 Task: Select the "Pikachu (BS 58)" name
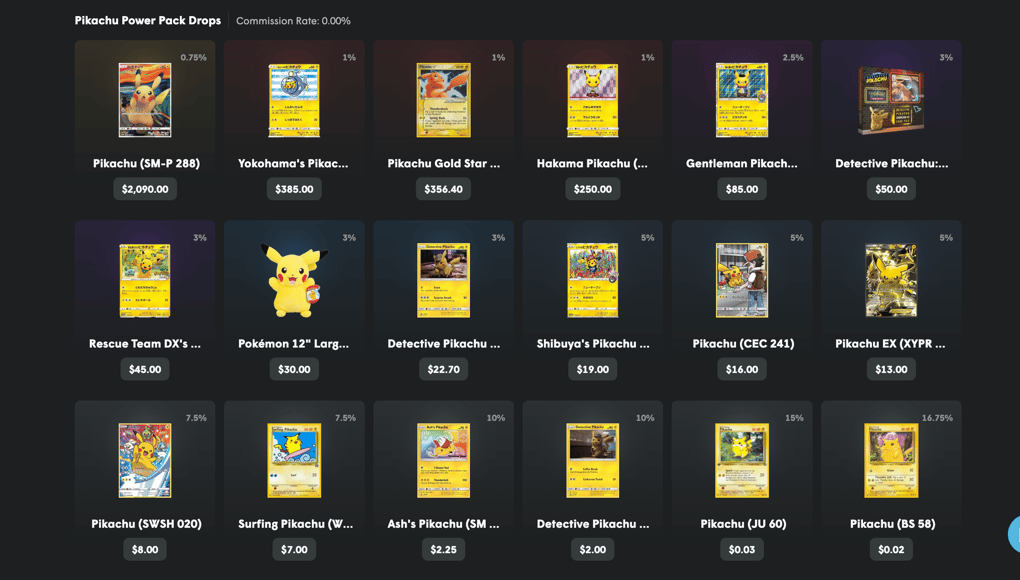pyautogui.click(x=892, y=524)
